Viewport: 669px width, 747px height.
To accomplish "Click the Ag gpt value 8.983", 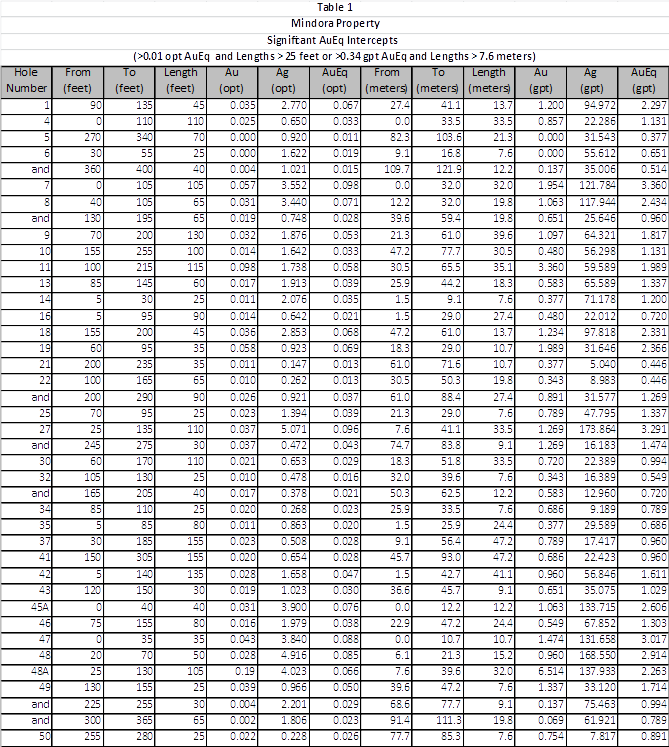I will pos(603,380).
